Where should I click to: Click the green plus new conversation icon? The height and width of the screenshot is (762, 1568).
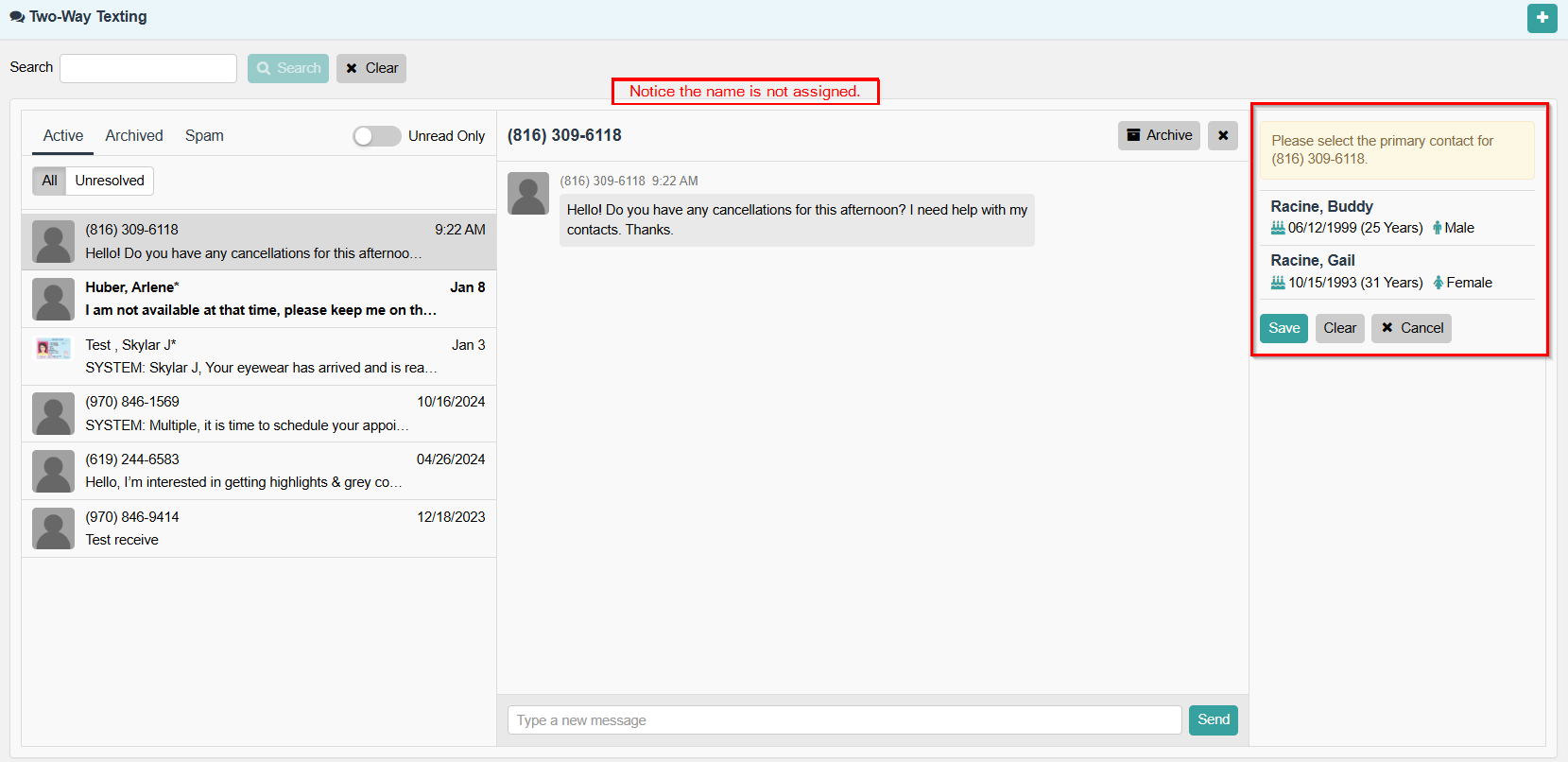click(x=1542, y=18)
